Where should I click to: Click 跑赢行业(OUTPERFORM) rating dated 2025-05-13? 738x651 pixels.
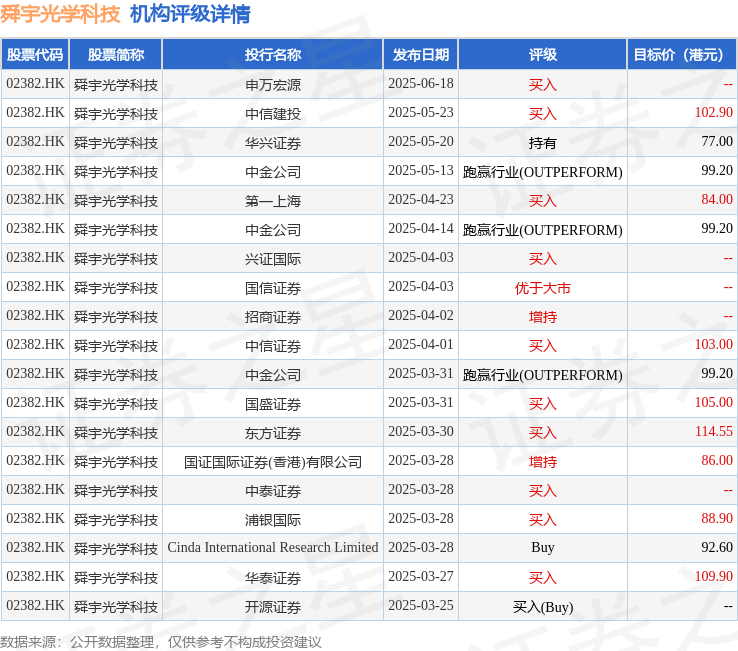pos(543,172)
